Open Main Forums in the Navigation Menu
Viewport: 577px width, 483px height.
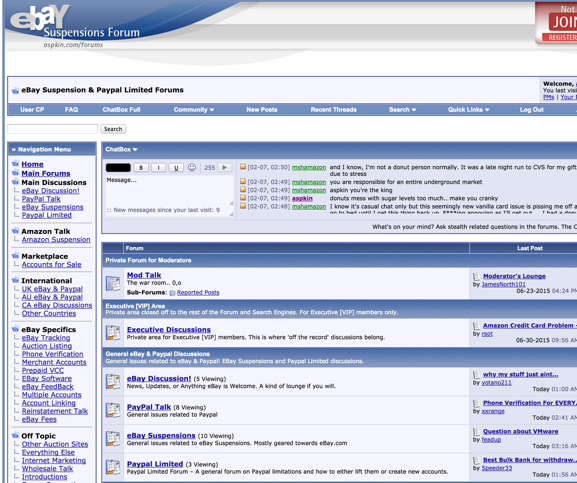[46, 174]
